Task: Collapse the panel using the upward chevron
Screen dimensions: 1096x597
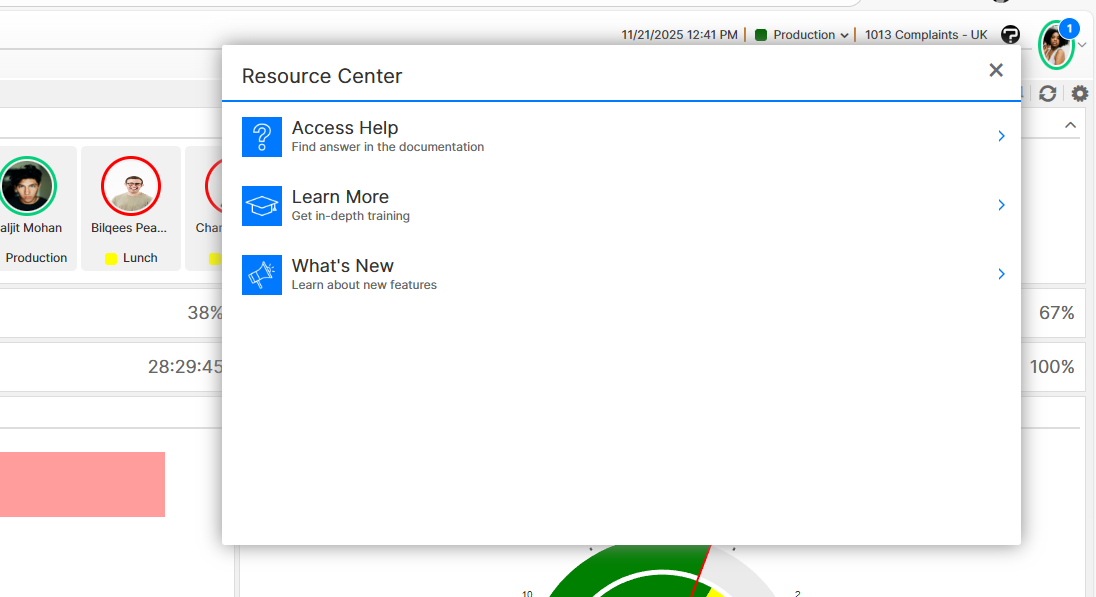Action: pyautogui.click(x=1070, y=124)
